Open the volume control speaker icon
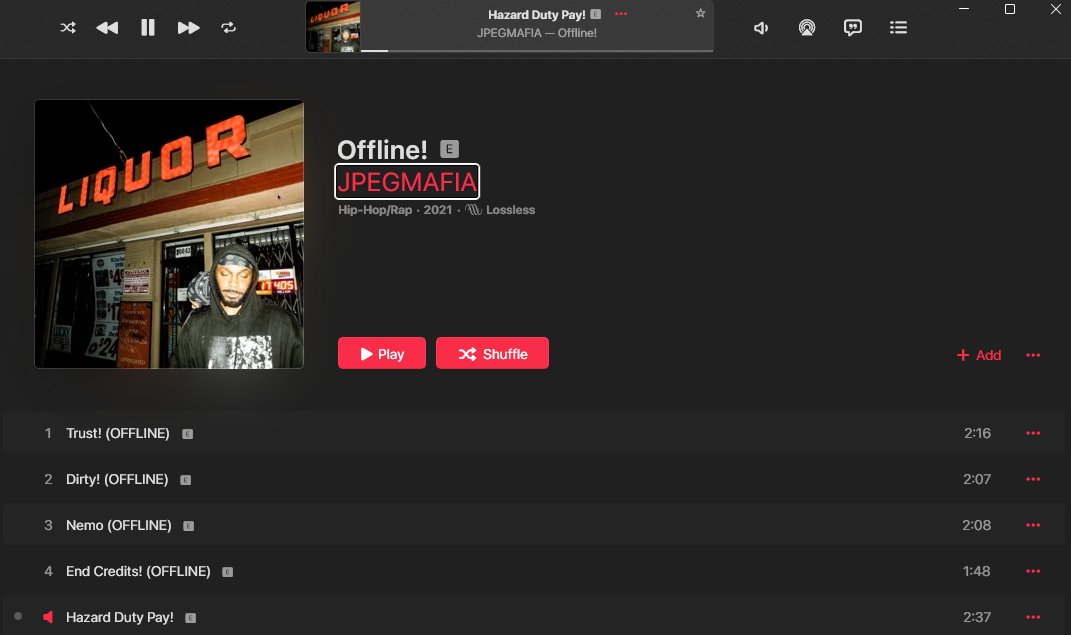This screenshot has width=1071, height=635. 761,28
